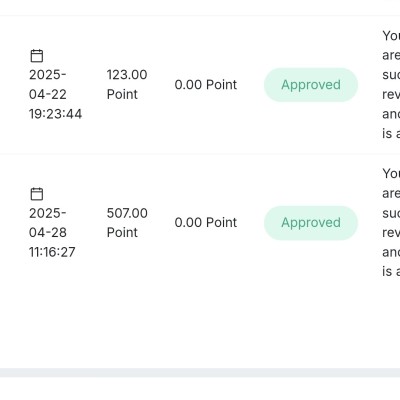
Task: Click the calendar icon above 2025-04-22 date
Action: coord(37,56)
